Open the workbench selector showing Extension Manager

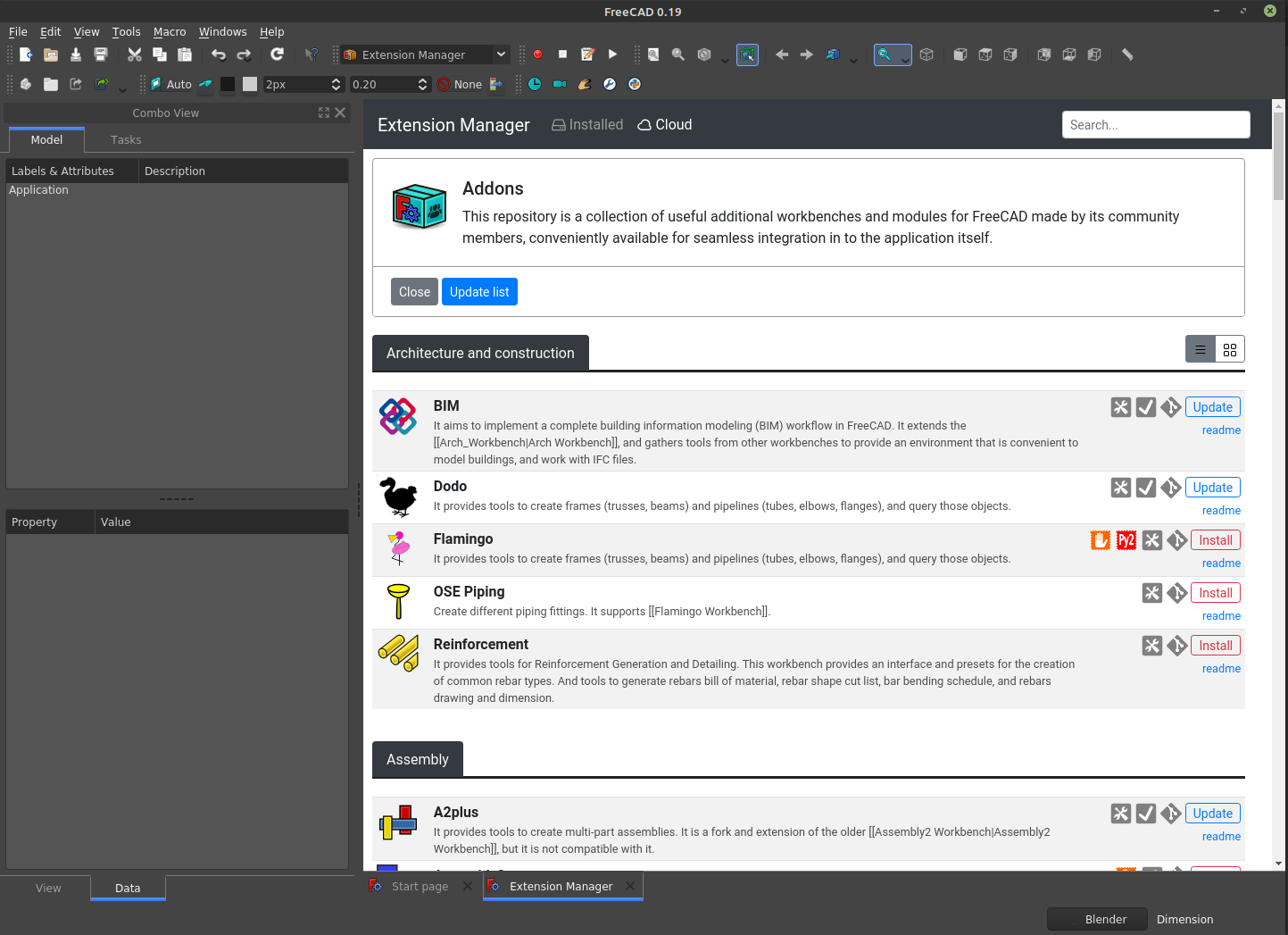click(424, 54)
